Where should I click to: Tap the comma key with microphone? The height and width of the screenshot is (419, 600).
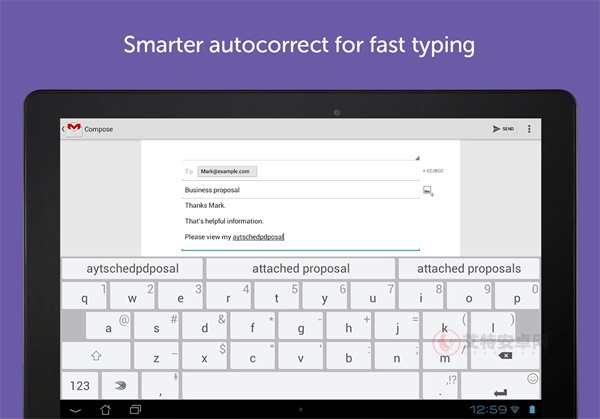point(160,385)
